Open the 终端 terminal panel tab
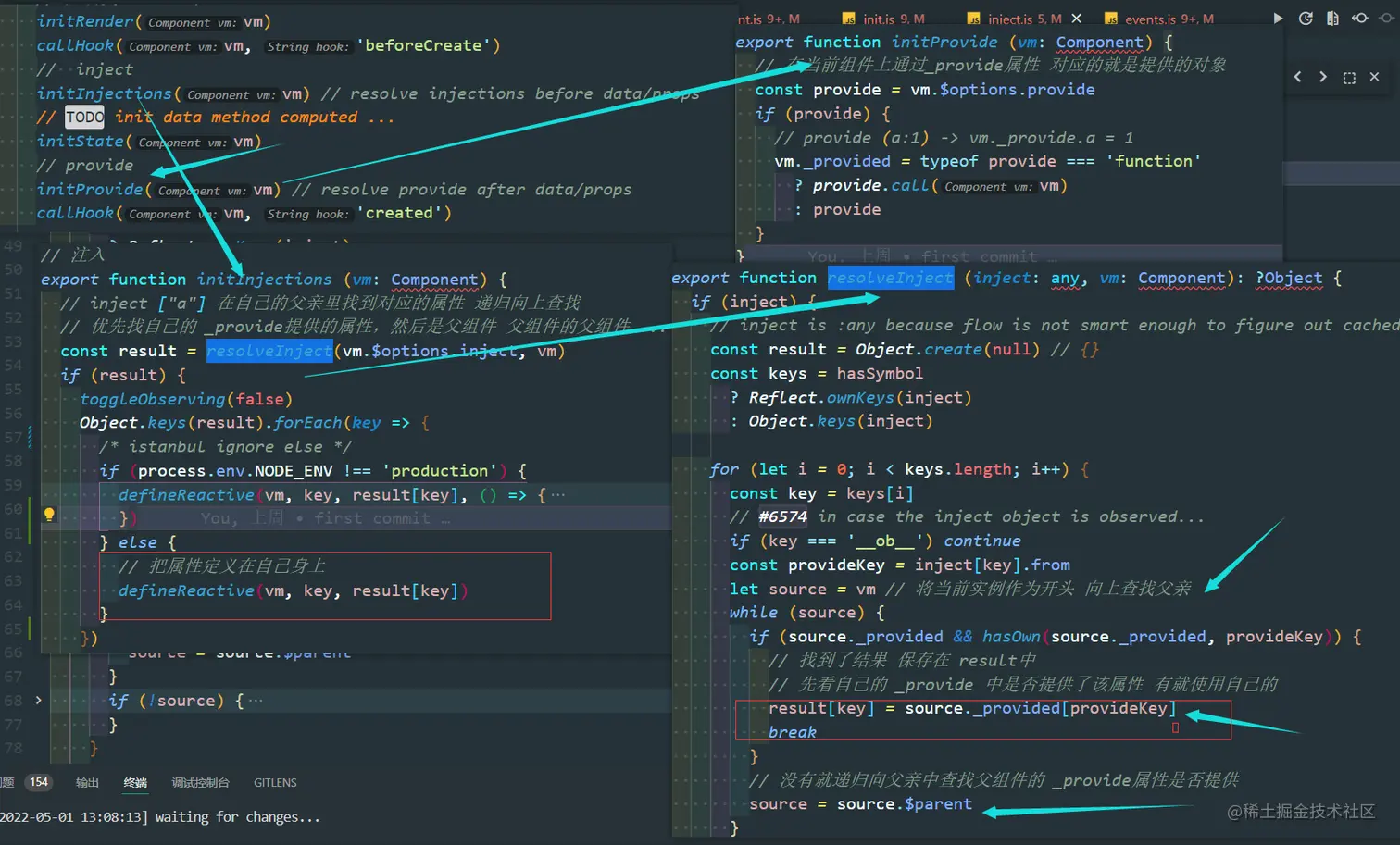This screenshot has width=1400, height=845. pyautogui.click(x=135, y=783)
